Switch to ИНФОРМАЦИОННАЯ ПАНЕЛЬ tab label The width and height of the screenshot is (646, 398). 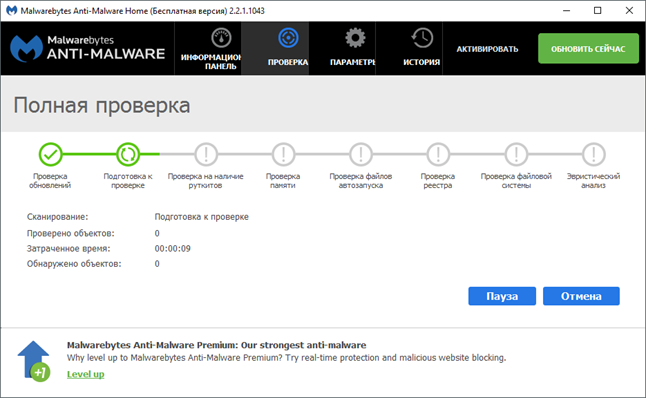click(211, 62)
